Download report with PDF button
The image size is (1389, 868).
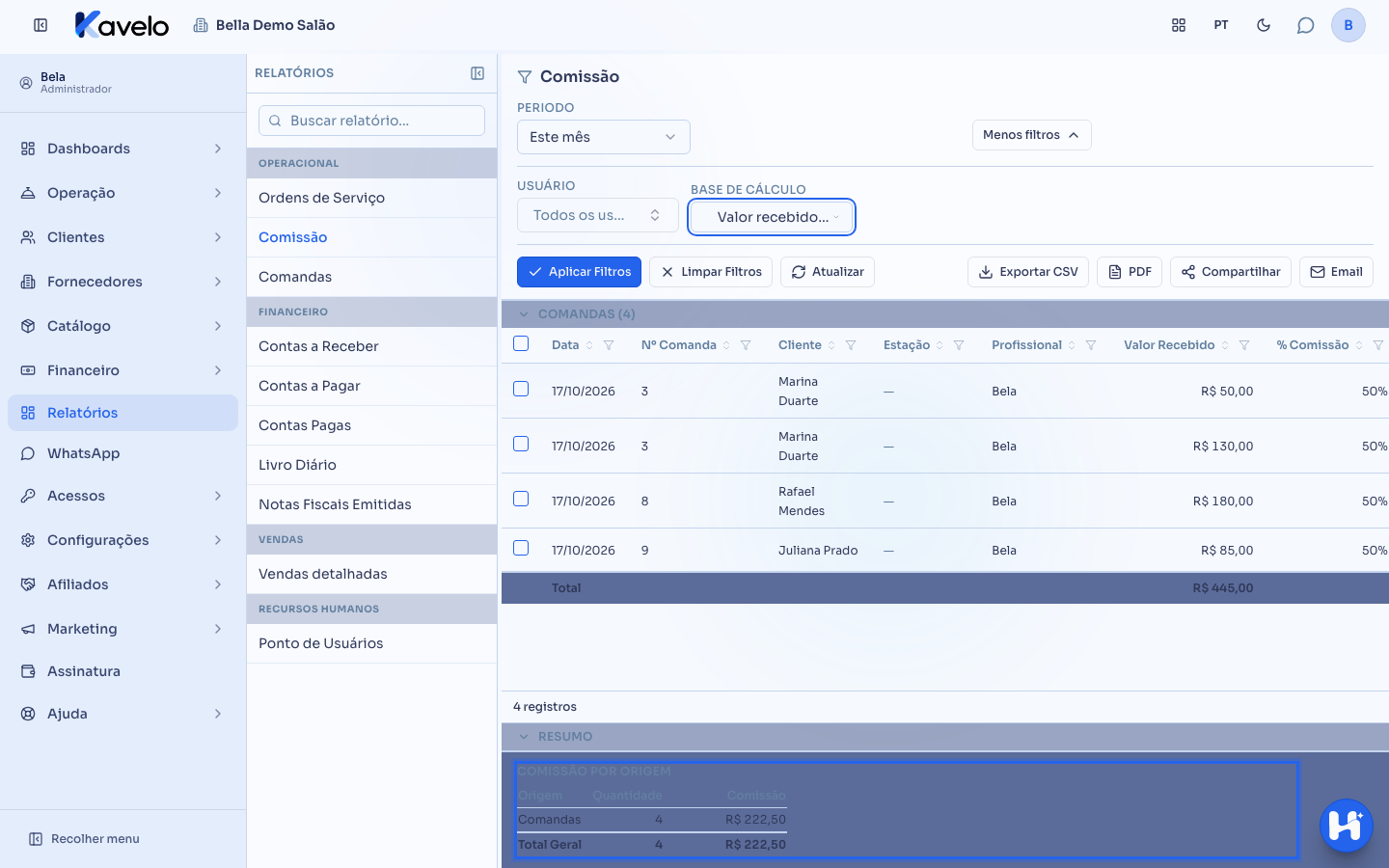[1130, 272]
